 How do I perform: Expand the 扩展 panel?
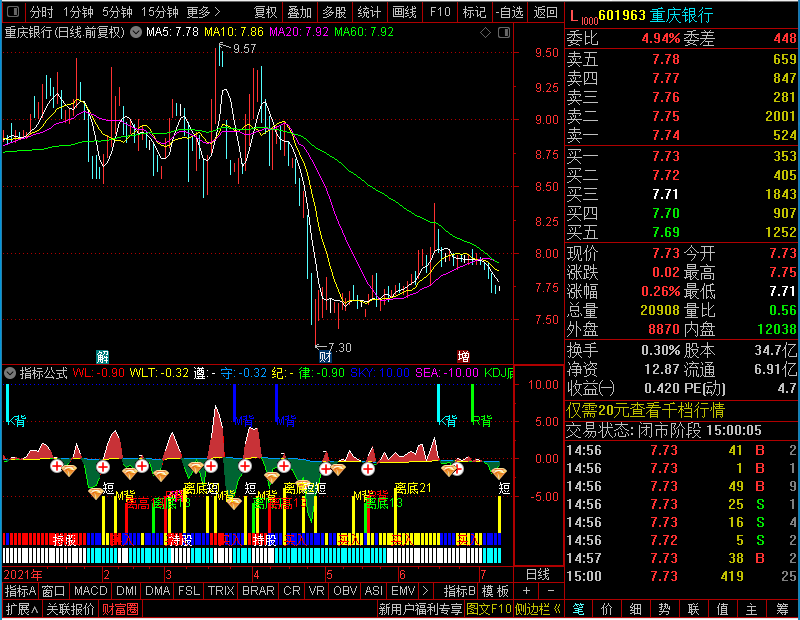point(21,609)
